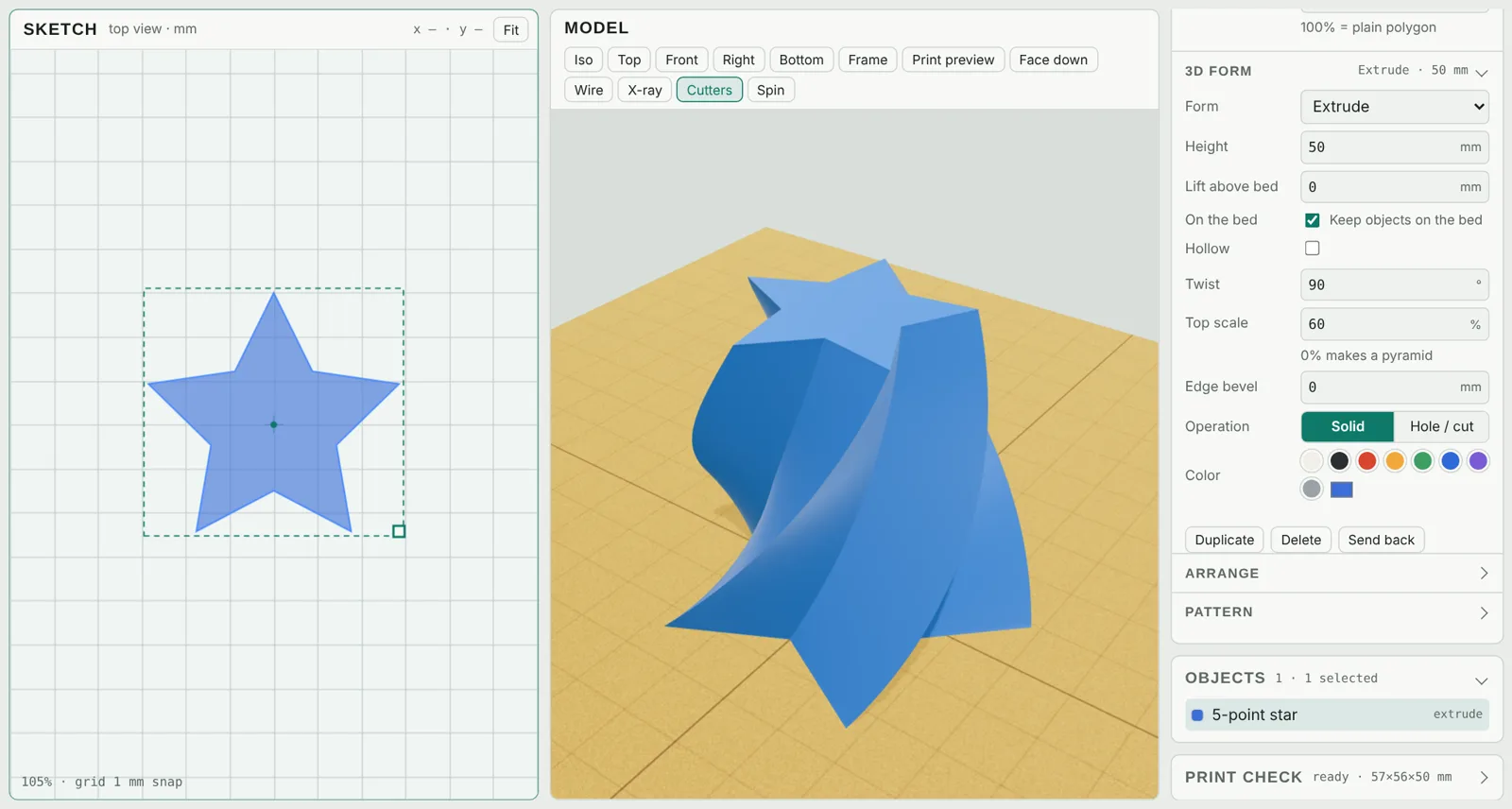Pick the white color swatch

coord(1312,460)
